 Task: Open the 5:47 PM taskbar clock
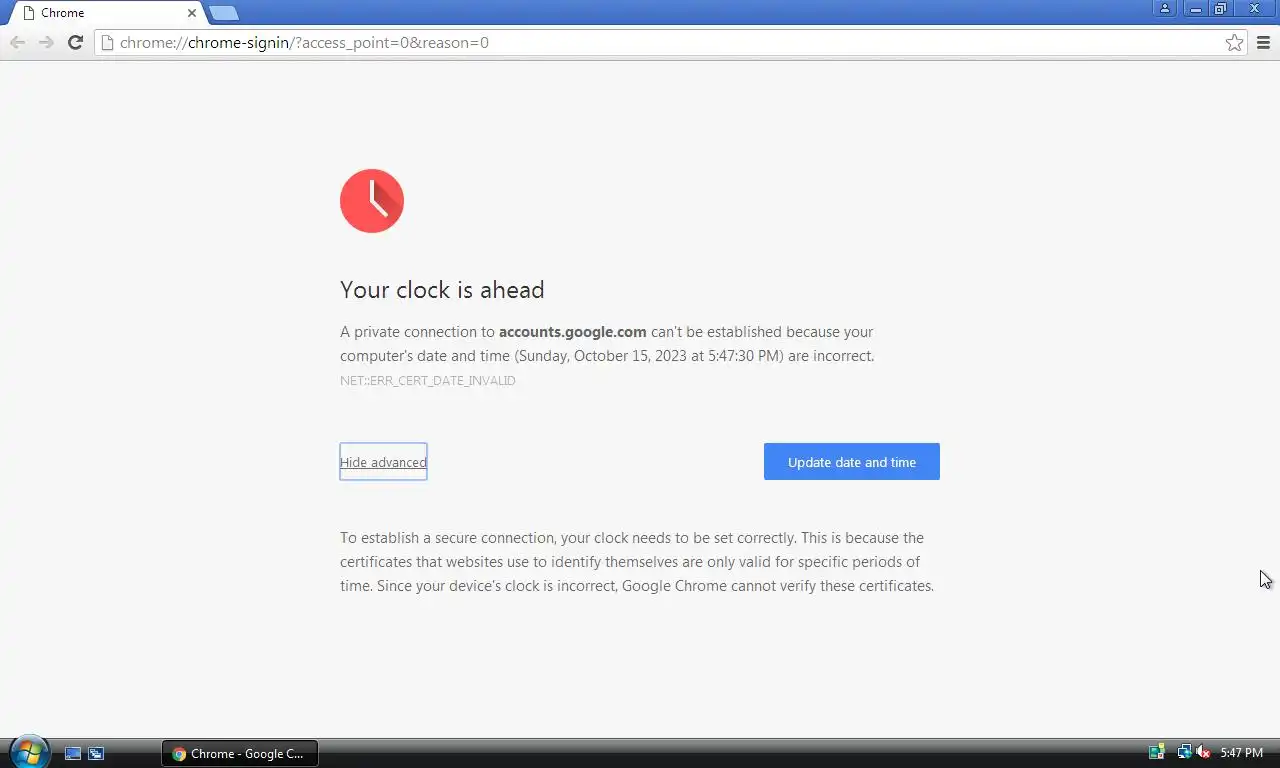click(1242, 753)
